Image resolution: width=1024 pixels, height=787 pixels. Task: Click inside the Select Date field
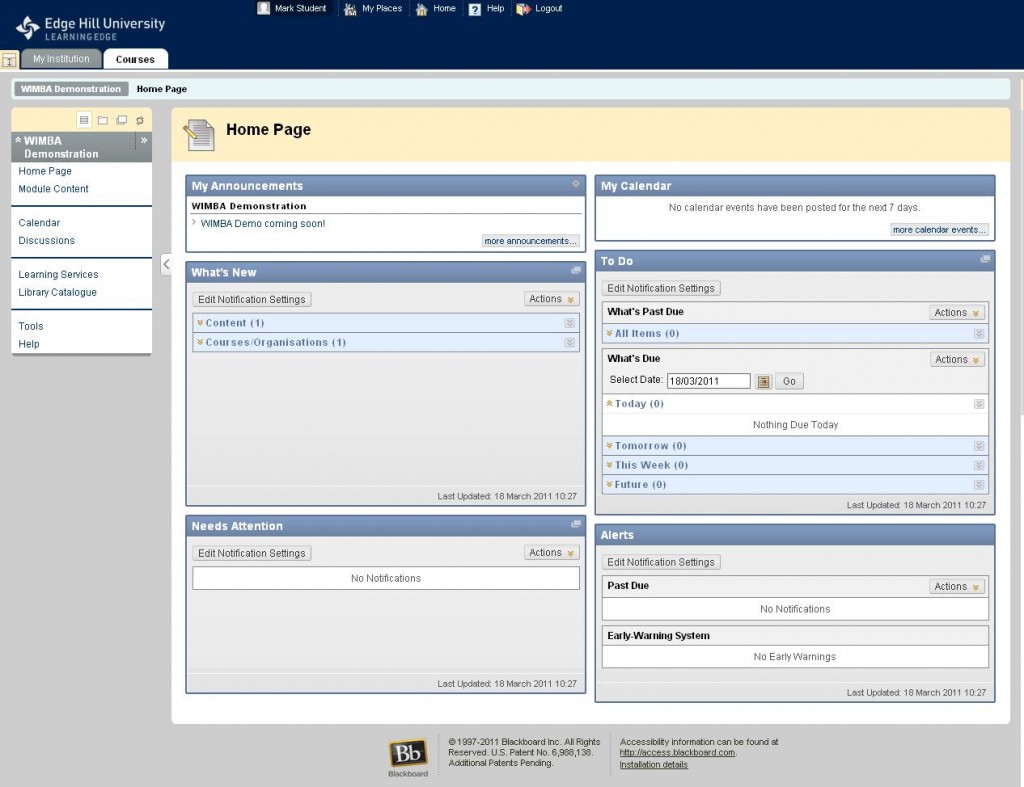(710, 380)
